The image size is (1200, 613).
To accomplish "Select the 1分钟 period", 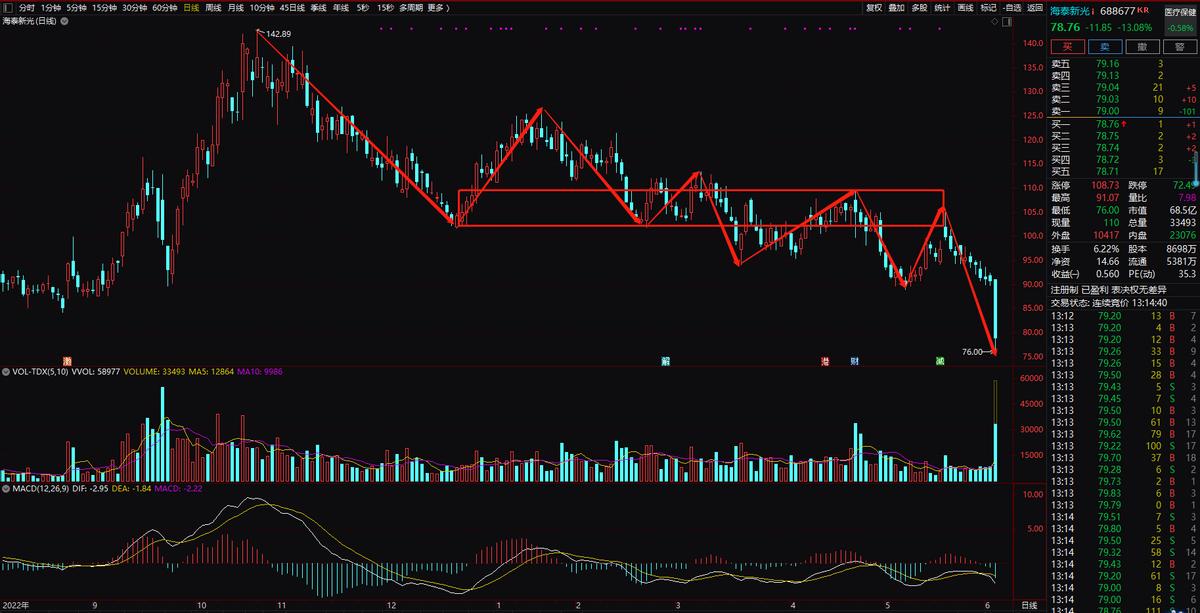I will [x=51, y=7].
